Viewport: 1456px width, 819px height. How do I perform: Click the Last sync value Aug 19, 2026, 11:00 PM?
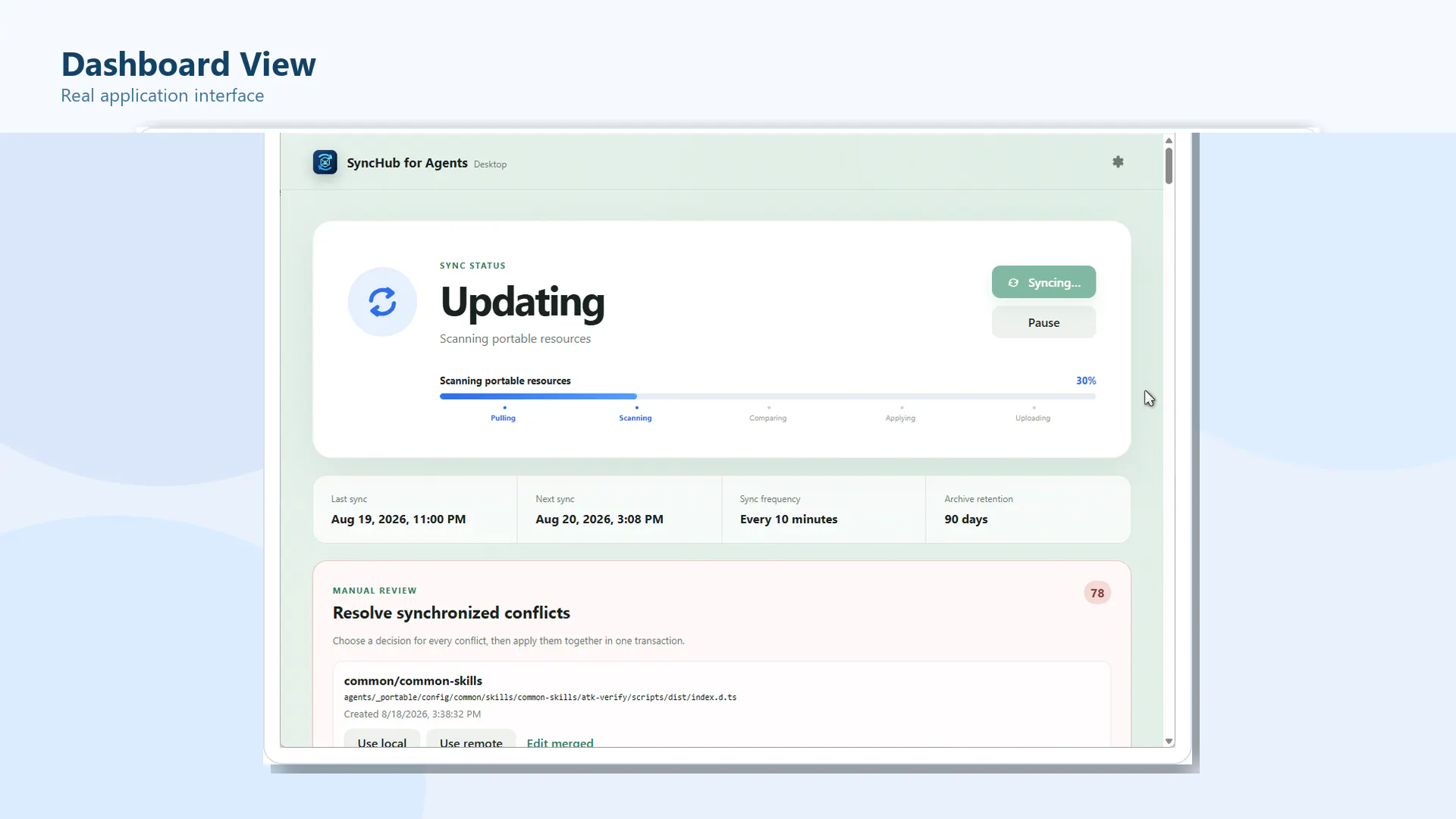pos(398,519)
